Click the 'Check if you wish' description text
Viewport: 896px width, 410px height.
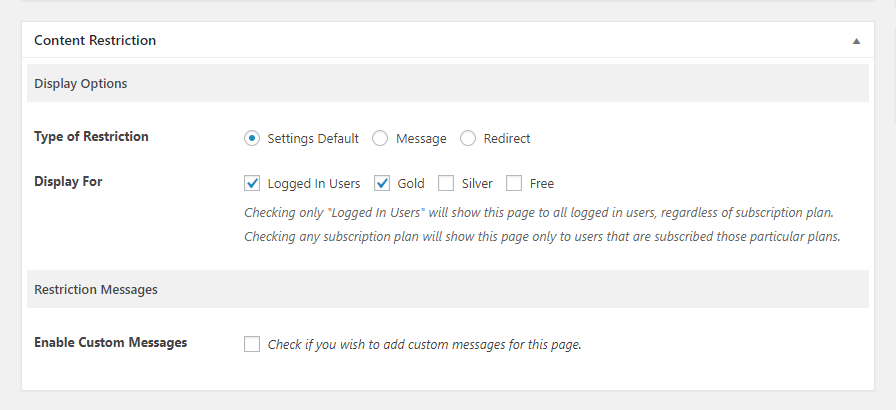(x=425, y=344)
